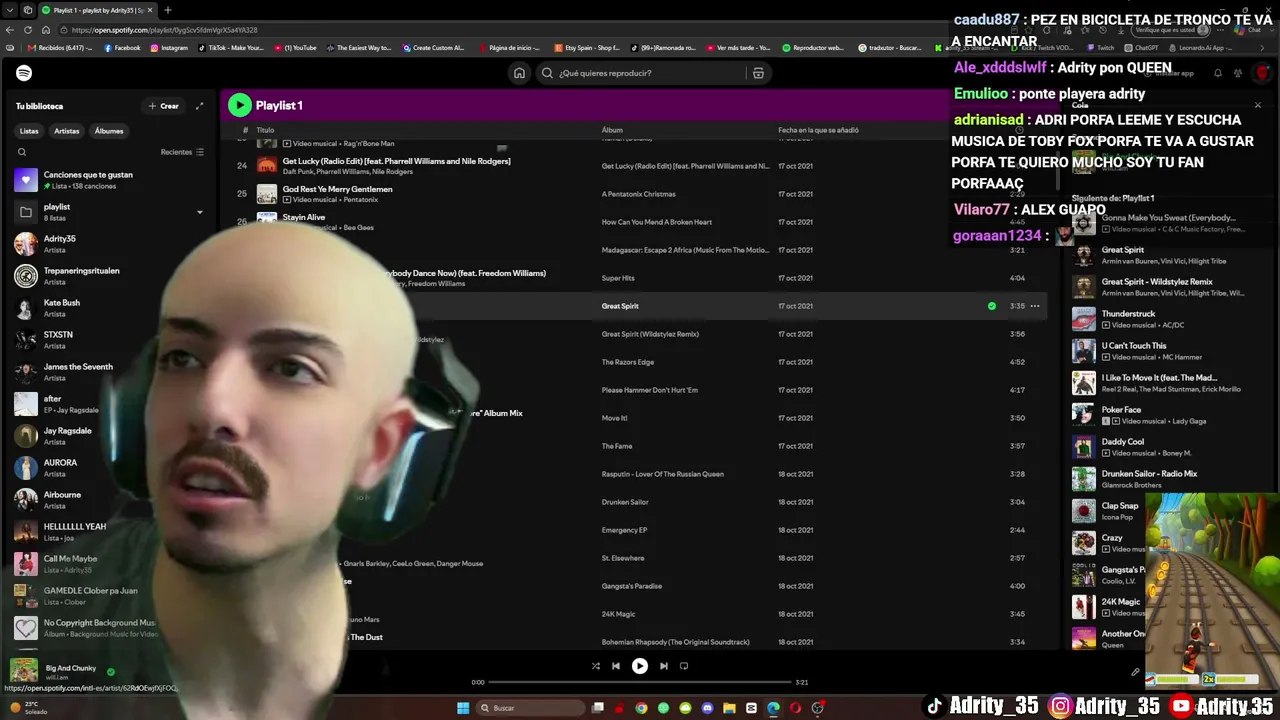This screenshot has width=1280, height=720.
Task: Filter library by Álbumes
Action: pos(109,131)
